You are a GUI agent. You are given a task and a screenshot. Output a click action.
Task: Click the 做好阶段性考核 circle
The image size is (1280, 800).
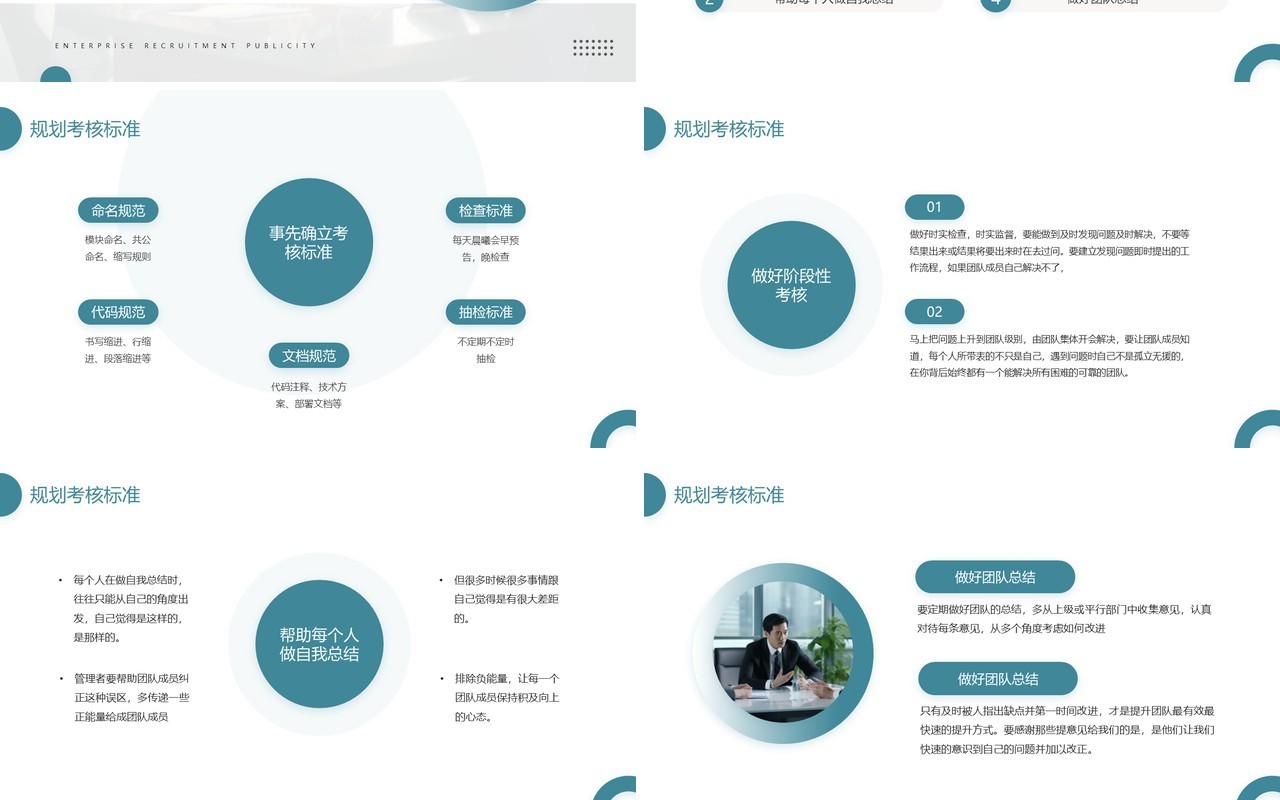[x=791, y=285]
